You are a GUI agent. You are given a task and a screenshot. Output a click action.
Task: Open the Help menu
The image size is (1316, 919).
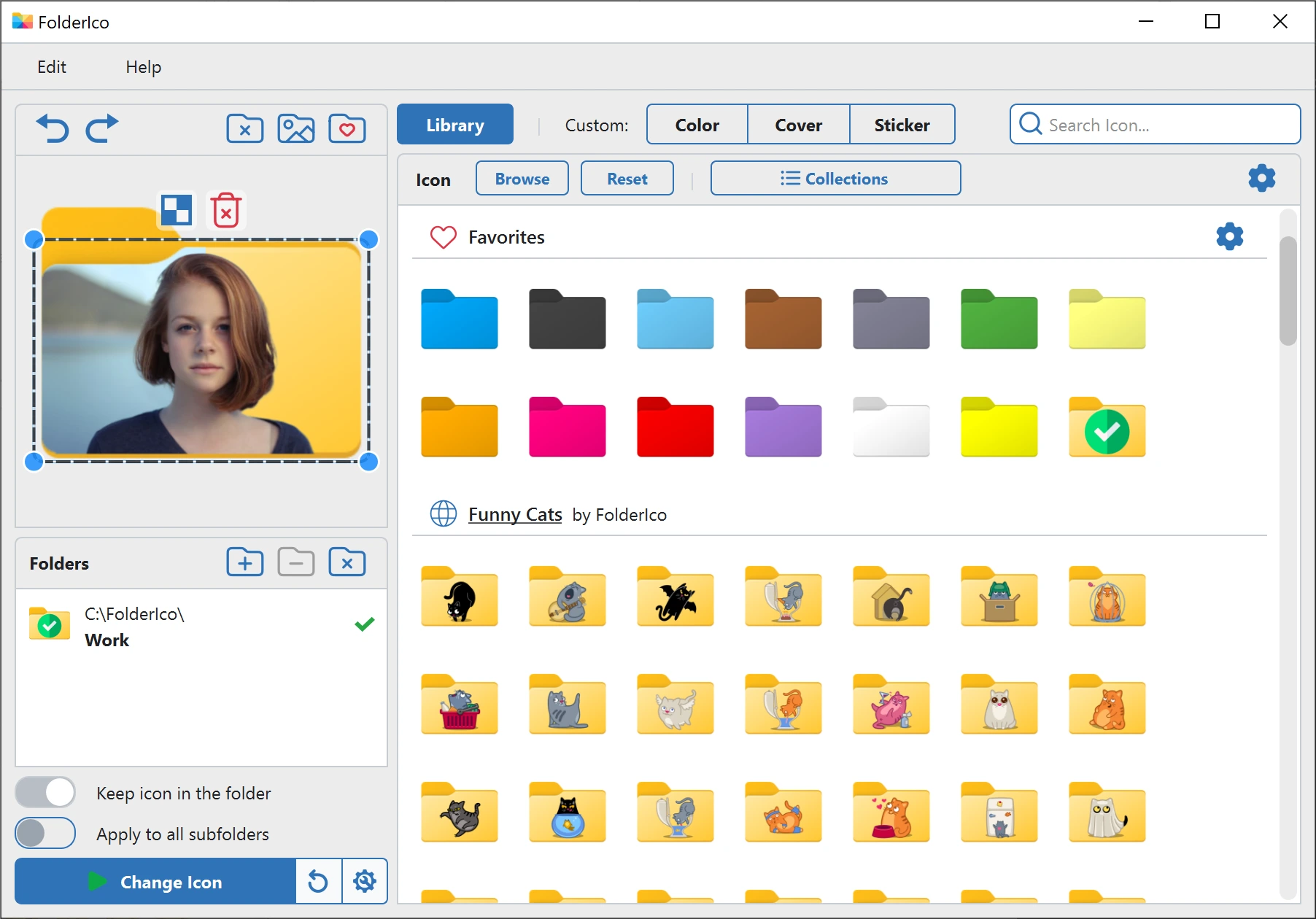coord(143,67)
